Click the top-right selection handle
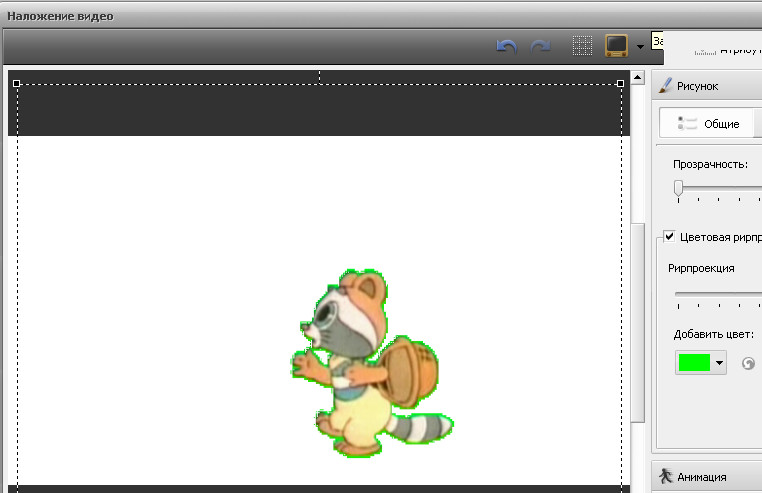Image resolution: width=762 pixels, height=493 pixels. pyautogui.click(x=621, y=84)
